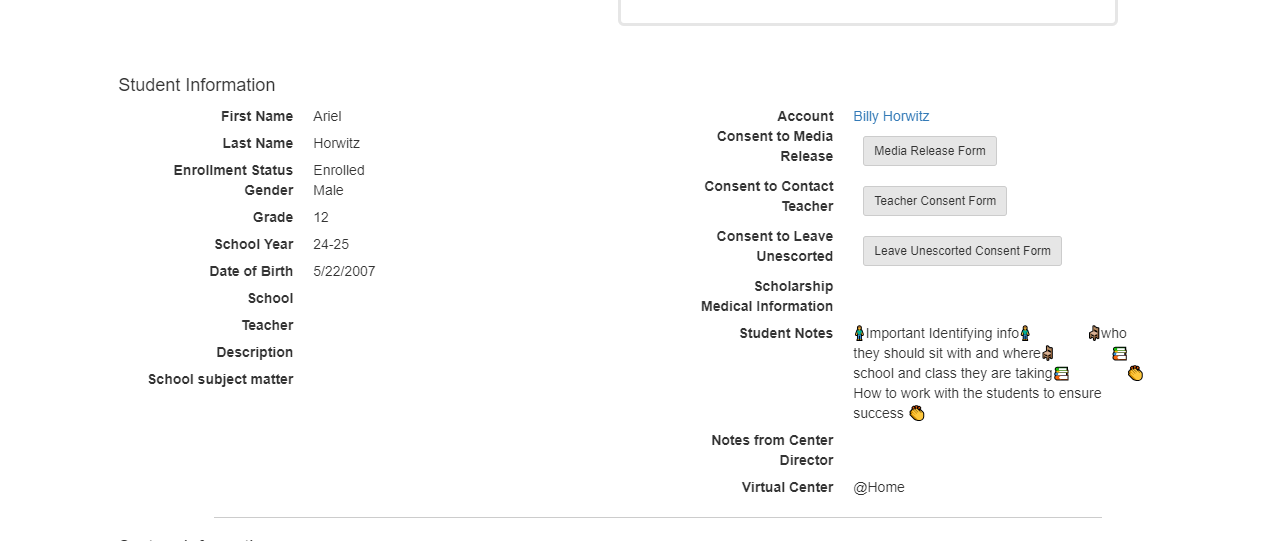This screenshot has height=541, width=1278.
Task: Click the date of birth 5/22/2007
Action: (x=344, y=271)
